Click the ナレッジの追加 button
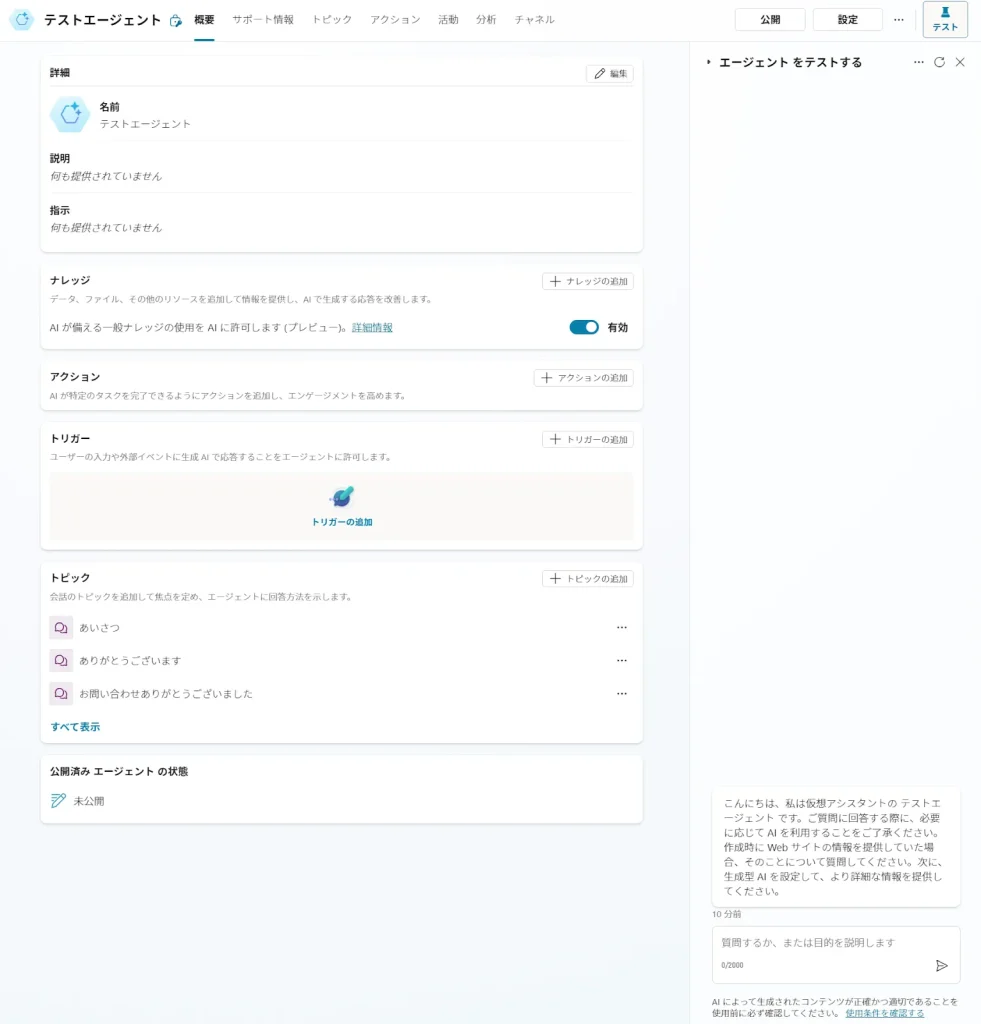This screenshot has width=981, height=1024. point(588,282)
